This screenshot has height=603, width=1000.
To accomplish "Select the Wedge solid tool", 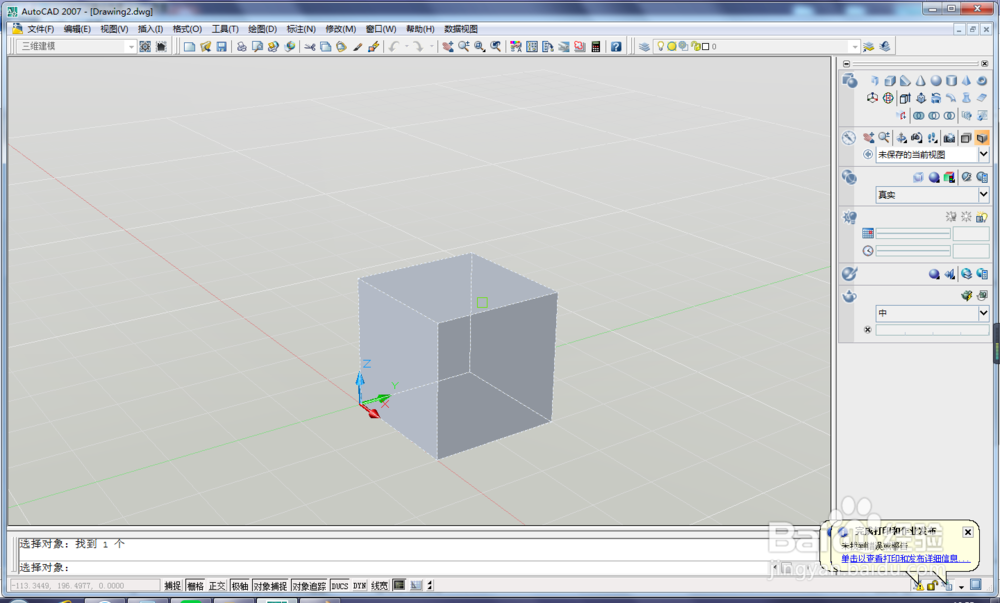I will point(906,80).
